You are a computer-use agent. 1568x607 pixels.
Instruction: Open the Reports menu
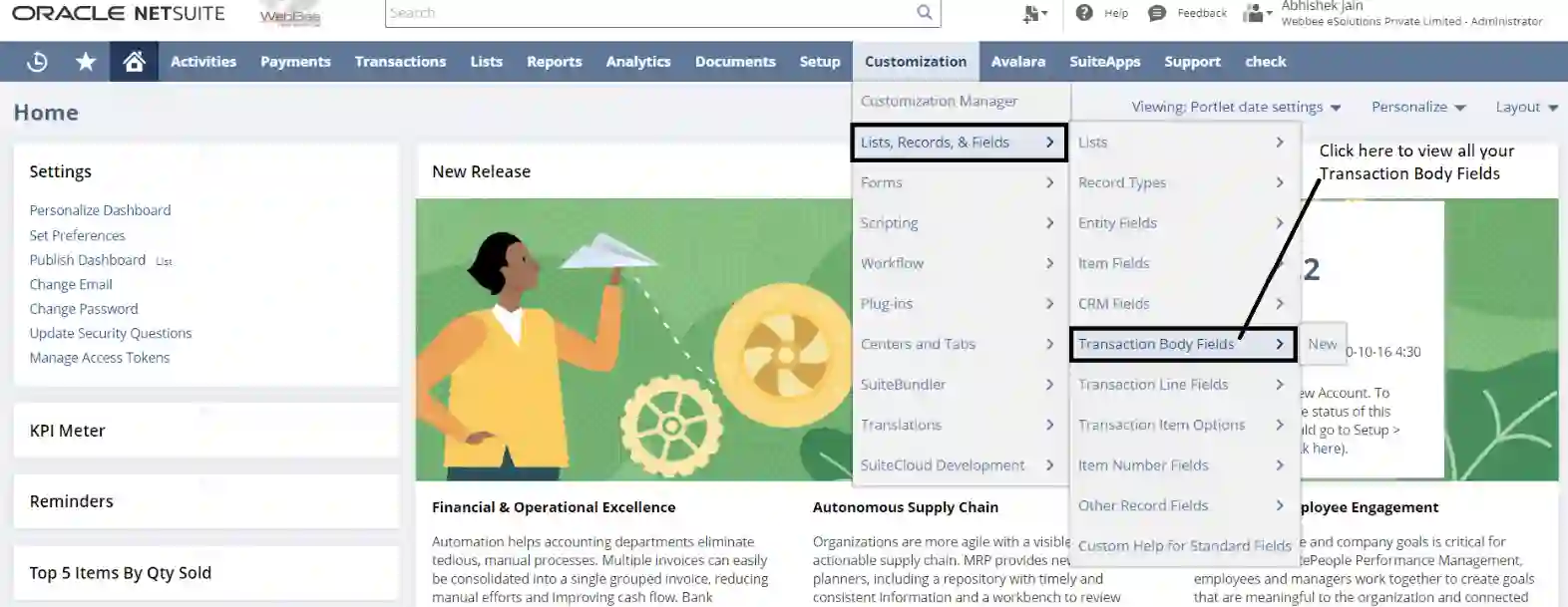pyautogui.click(x=555, y=62)
